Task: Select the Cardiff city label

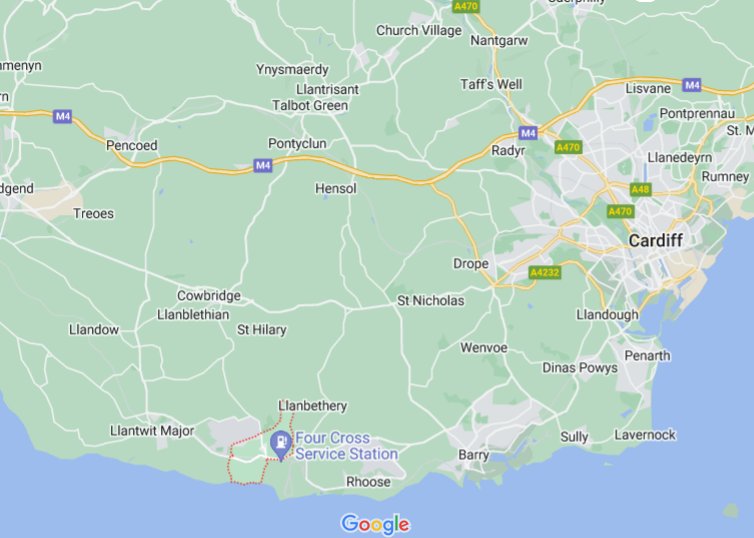Action: pyautogui.click(x=655, y=240)
